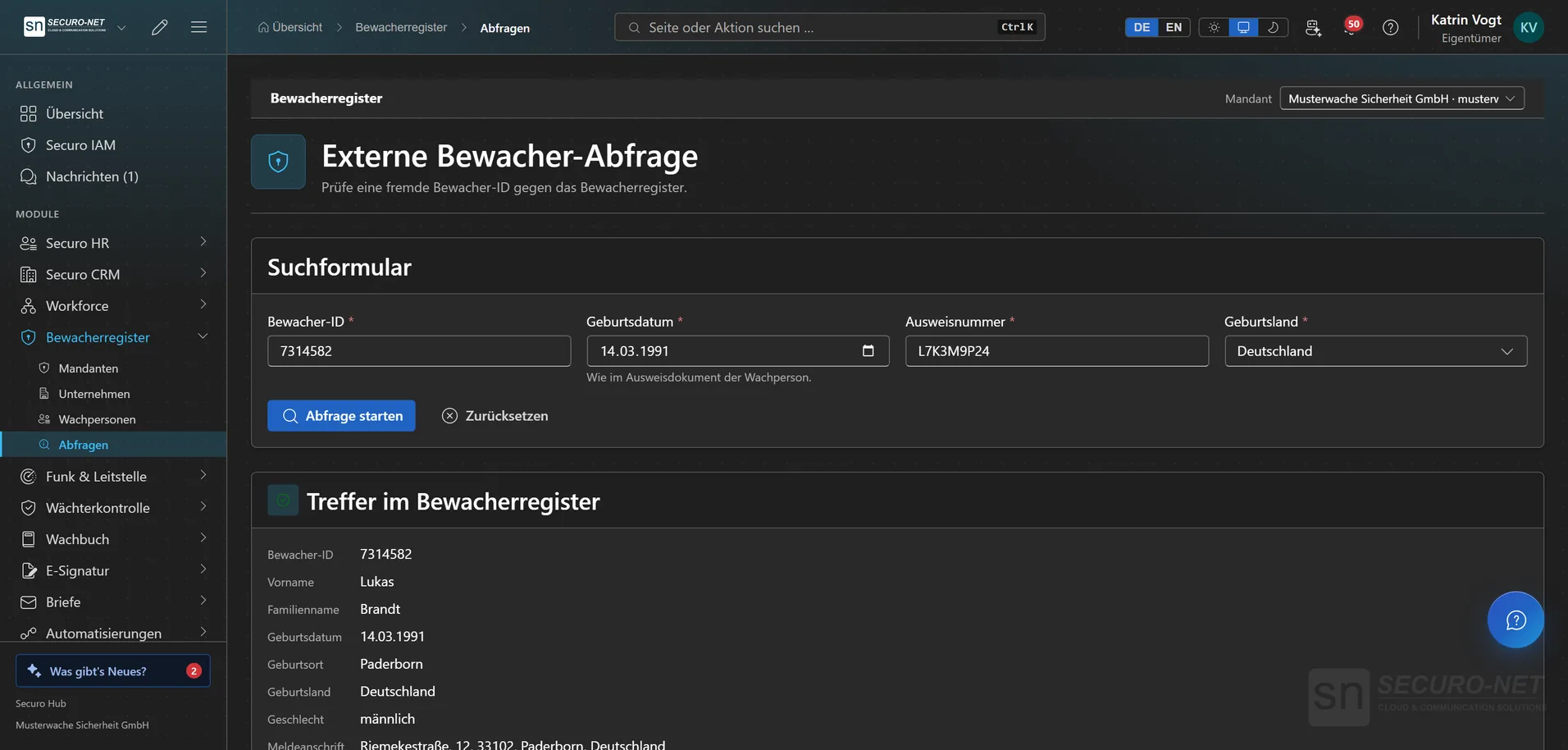Open Nachrichten (1) in sidebar

click(x=113, y=176)
